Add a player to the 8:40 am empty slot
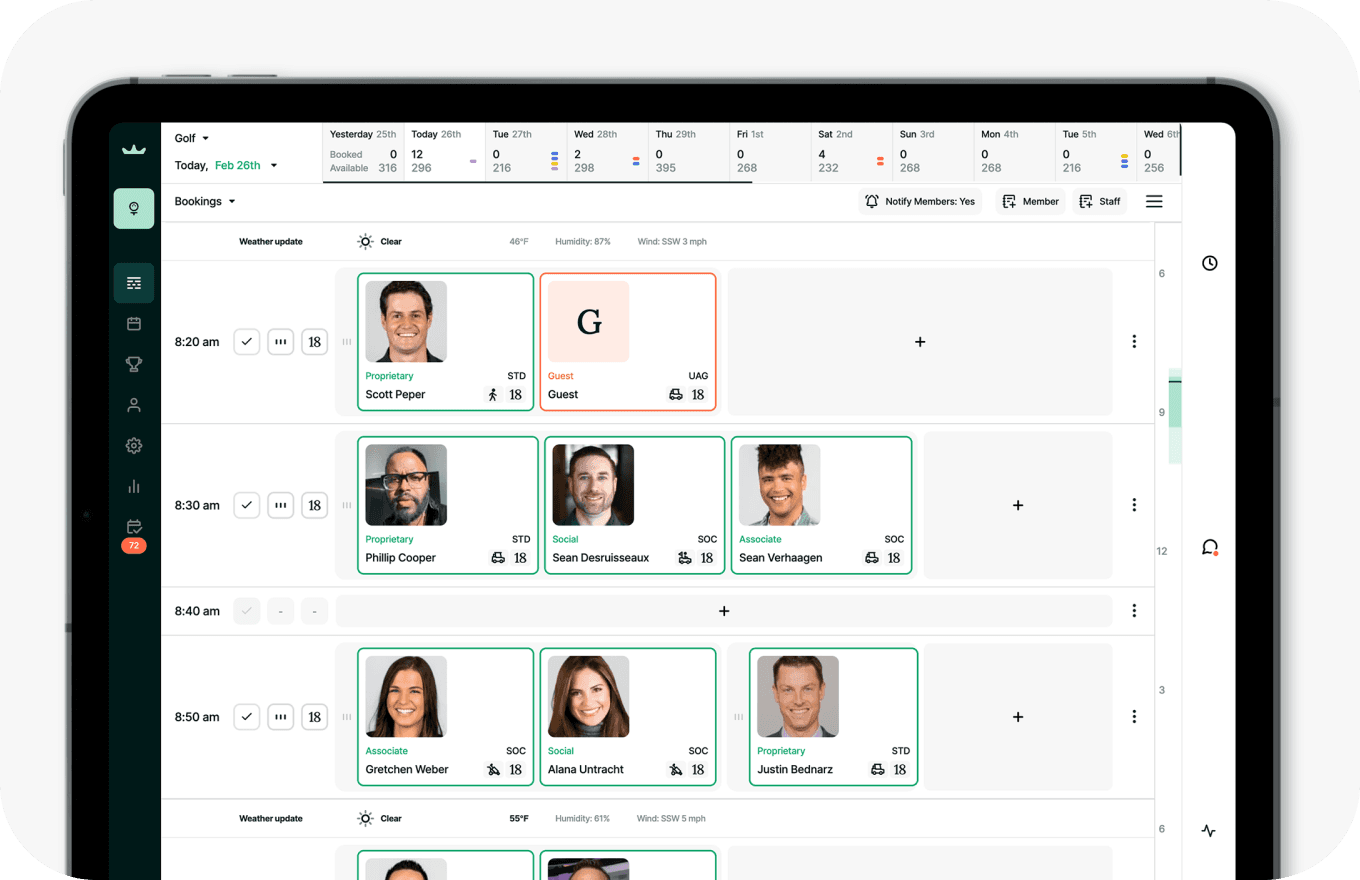Screen dimensions: 1360x880 click(x=724, y=610)
